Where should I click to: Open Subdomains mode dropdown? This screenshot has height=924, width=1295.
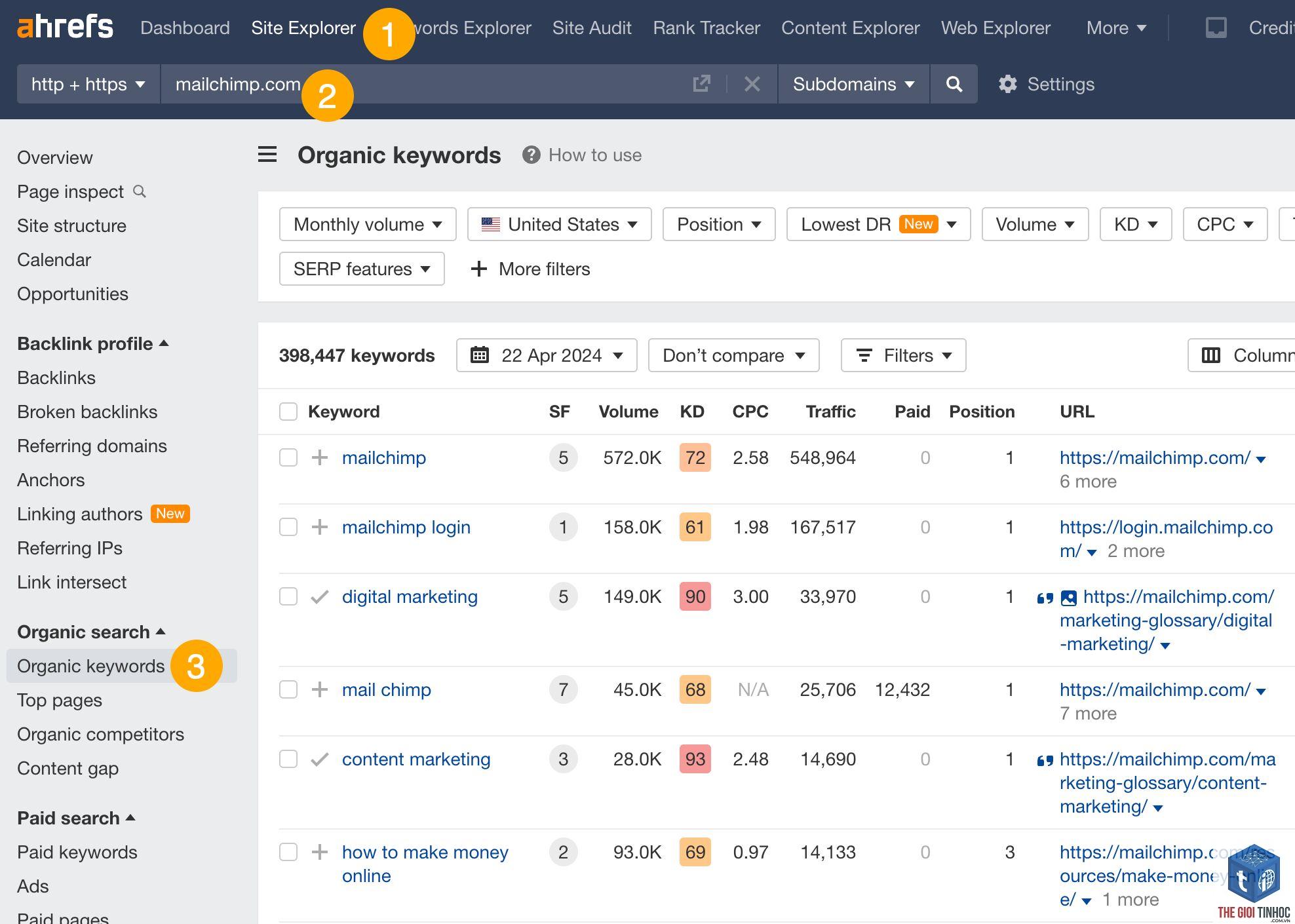point(853,84)
